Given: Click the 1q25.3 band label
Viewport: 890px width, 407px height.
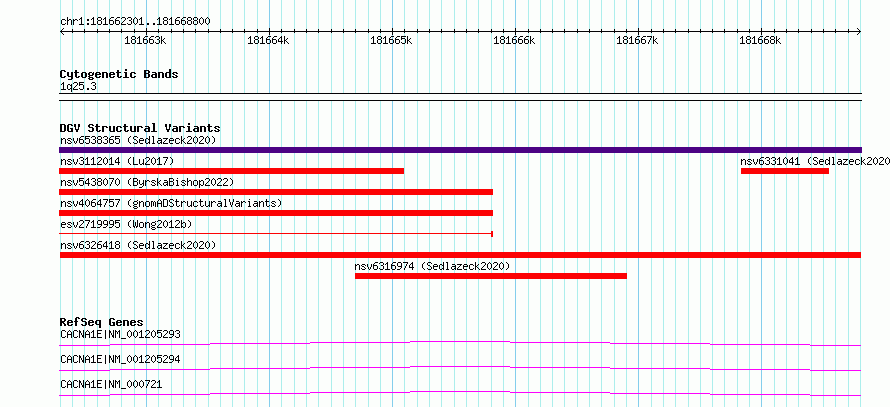Looking at the screenshot, I should [77, 87].
